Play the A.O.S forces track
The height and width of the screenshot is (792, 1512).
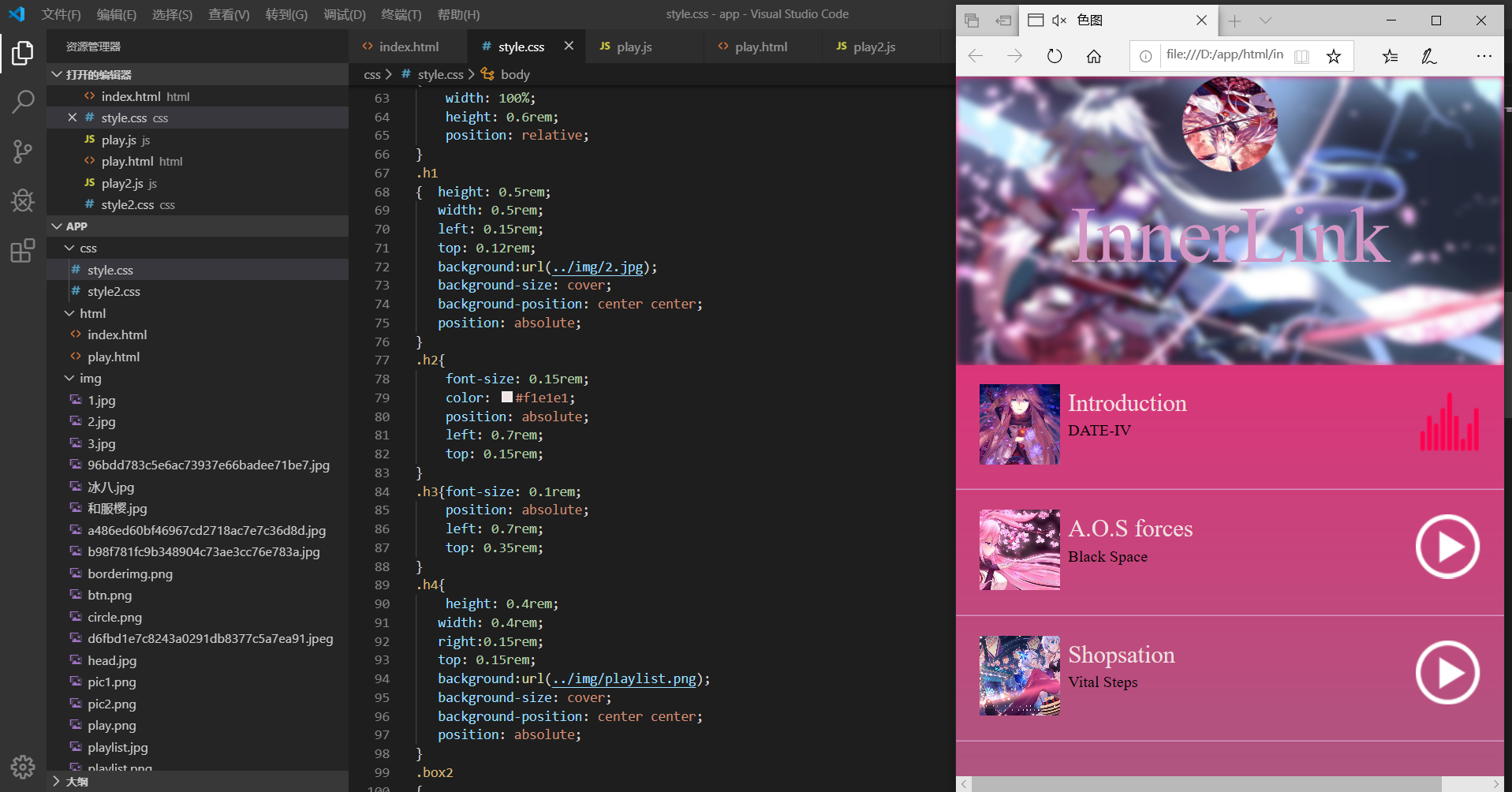(1447, 547)
